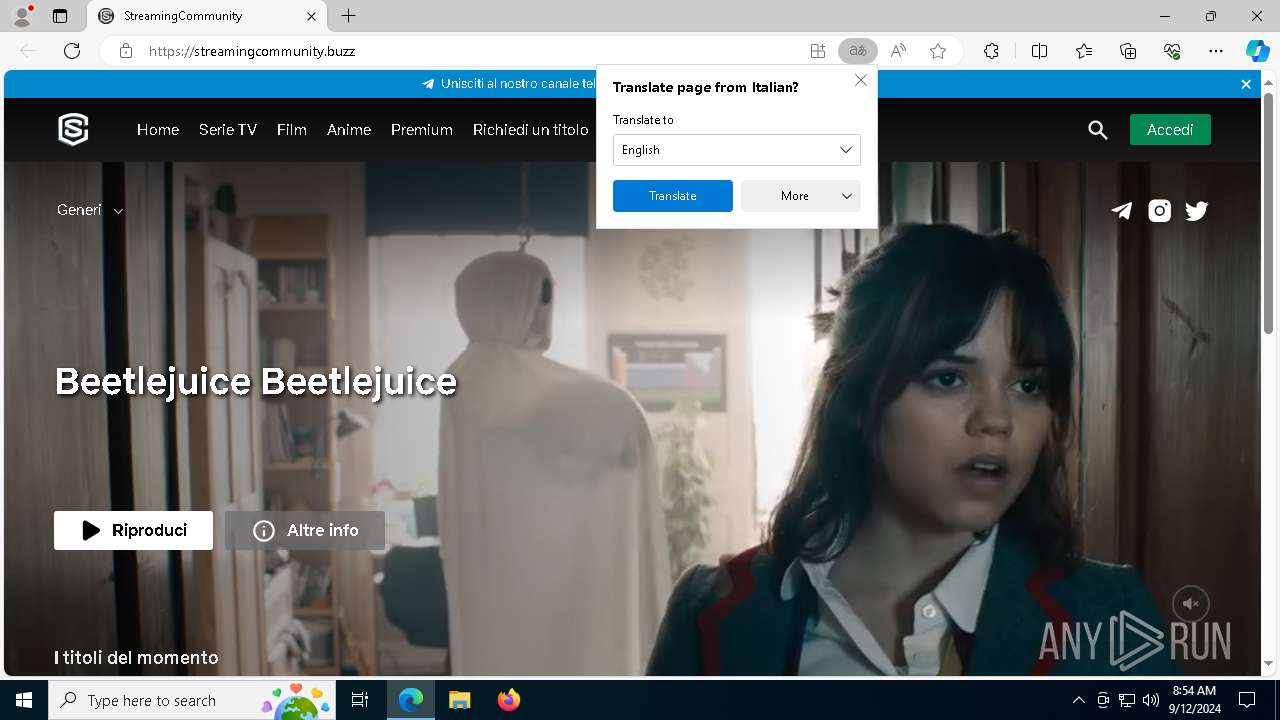Viewport: 1280px width, 720px height.
Task: Click the blue Translate button
Action: 672,196
